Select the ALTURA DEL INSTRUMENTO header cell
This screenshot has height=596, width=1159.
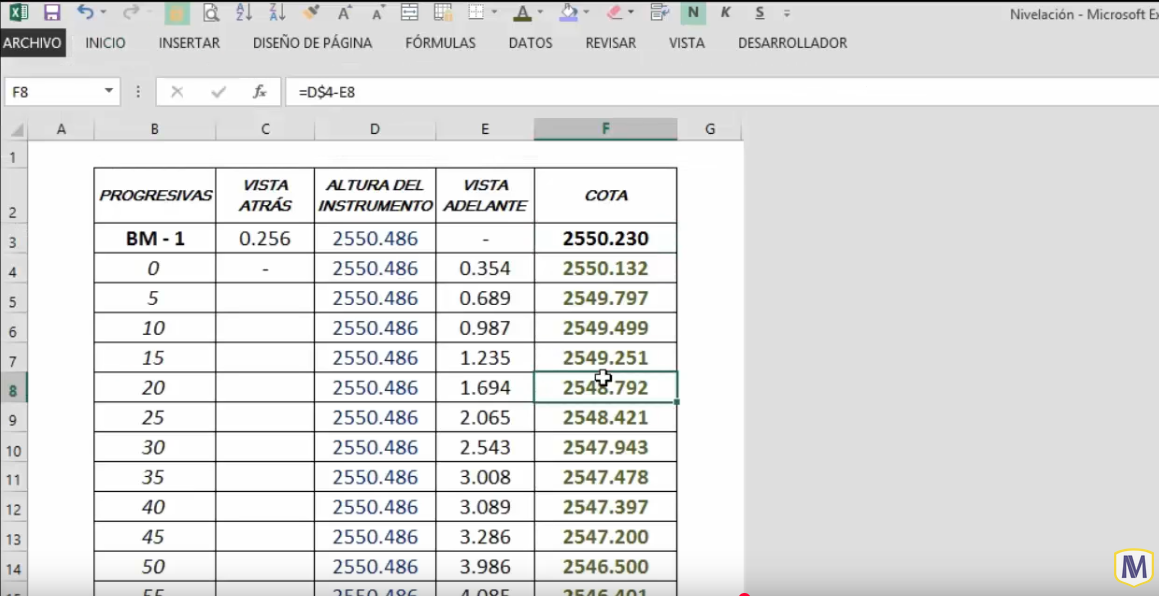(375, 196)
